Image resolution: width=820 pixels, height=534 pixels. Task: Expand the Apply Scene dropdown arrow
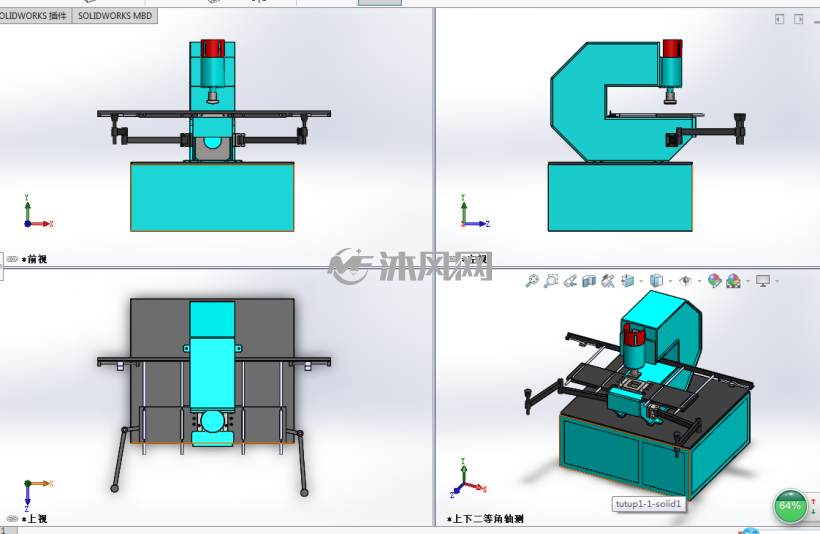(748, 281)
